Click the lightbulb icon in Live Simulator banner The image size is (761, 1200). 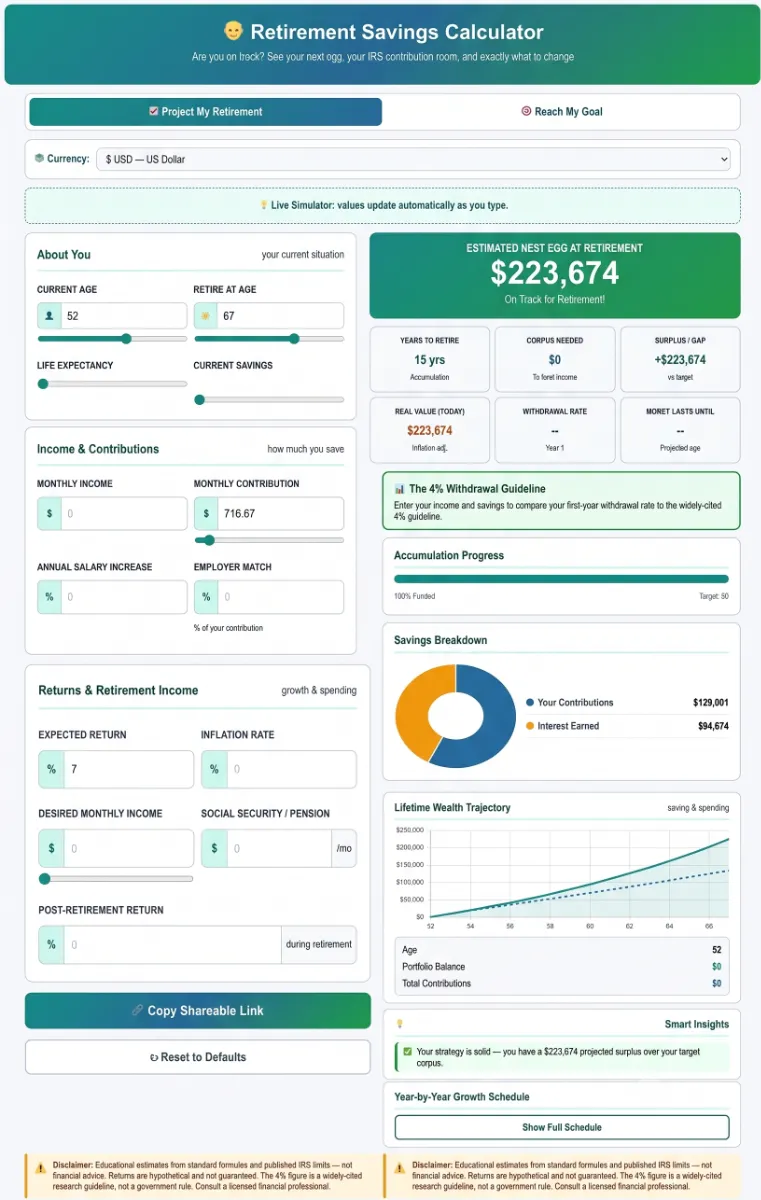coord(264,205)
